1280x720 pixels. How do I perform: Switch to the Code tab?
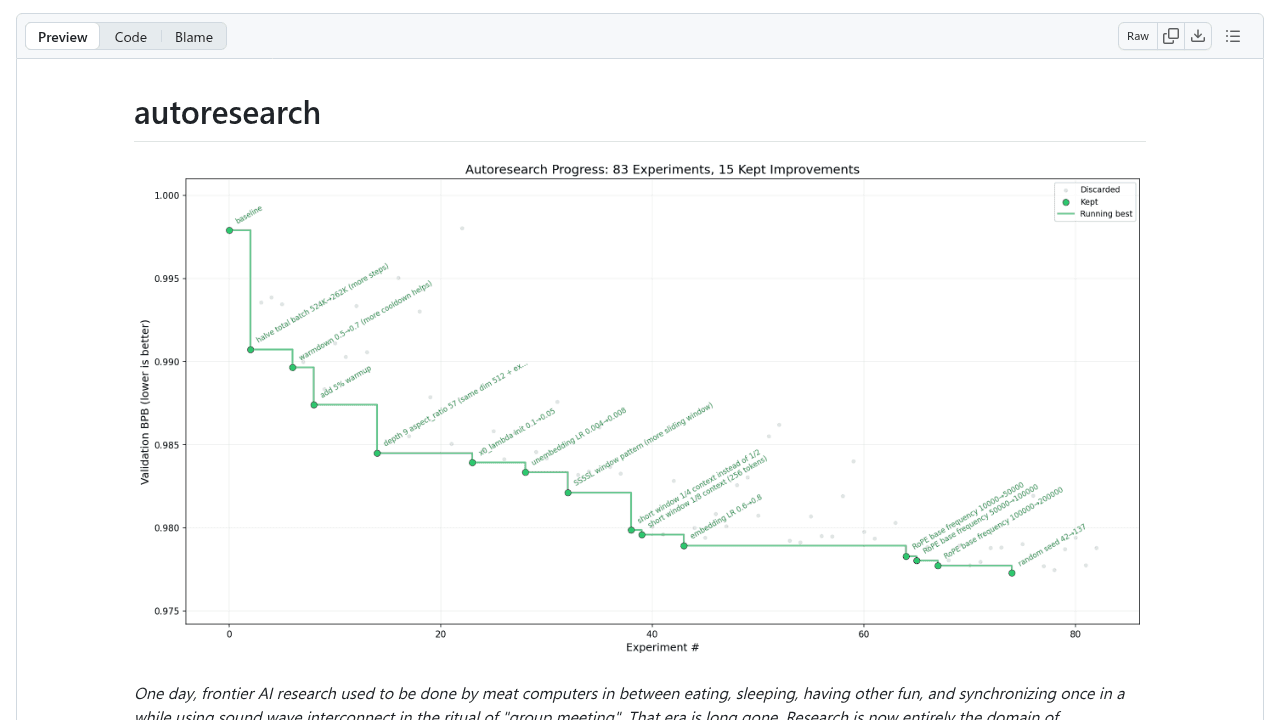point(130,36)
